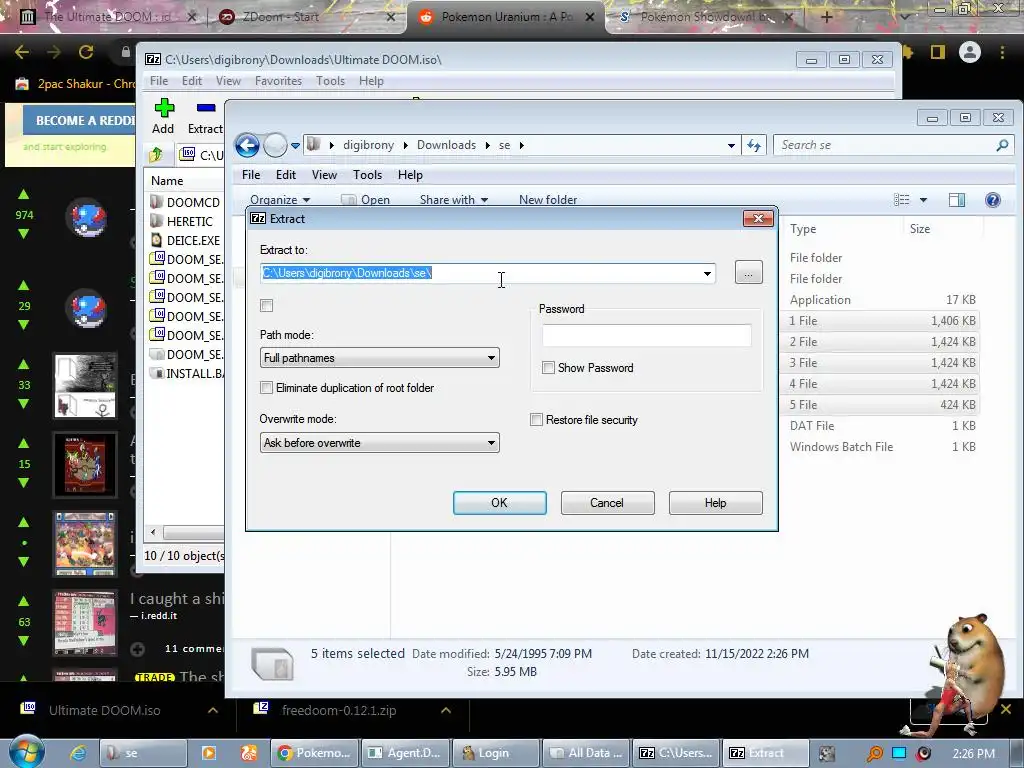The height and width of the screenshot is (768, 1024).
Task: Click Open in Explorer toolbar
Action: 367,200
